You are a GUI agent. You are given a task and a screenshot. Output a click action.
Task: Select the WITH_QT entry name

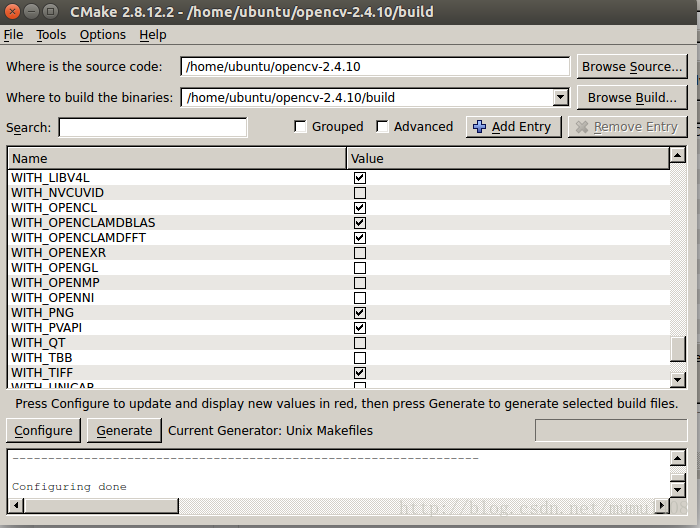pyautogui.click(x=38, y=343)
